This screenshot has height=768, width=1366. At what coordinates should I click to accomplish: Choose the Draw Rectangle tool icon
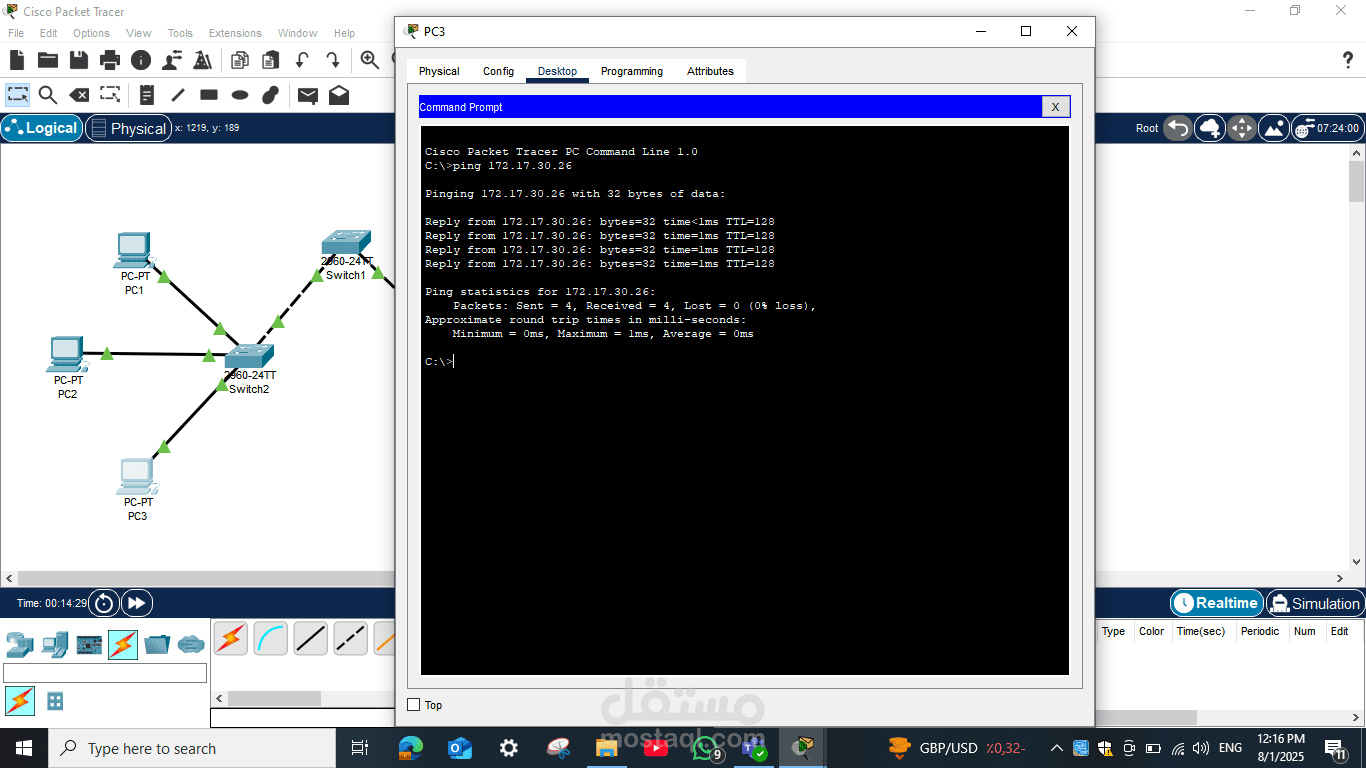[x=209, y=95]
